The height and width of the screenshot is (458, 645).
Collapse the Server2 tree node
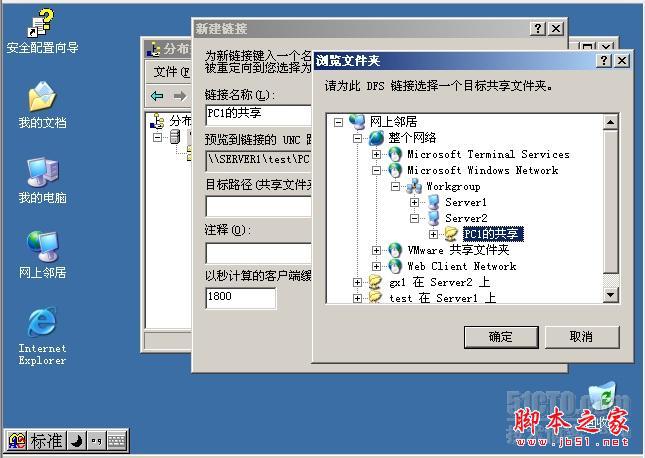click(414, 218)
